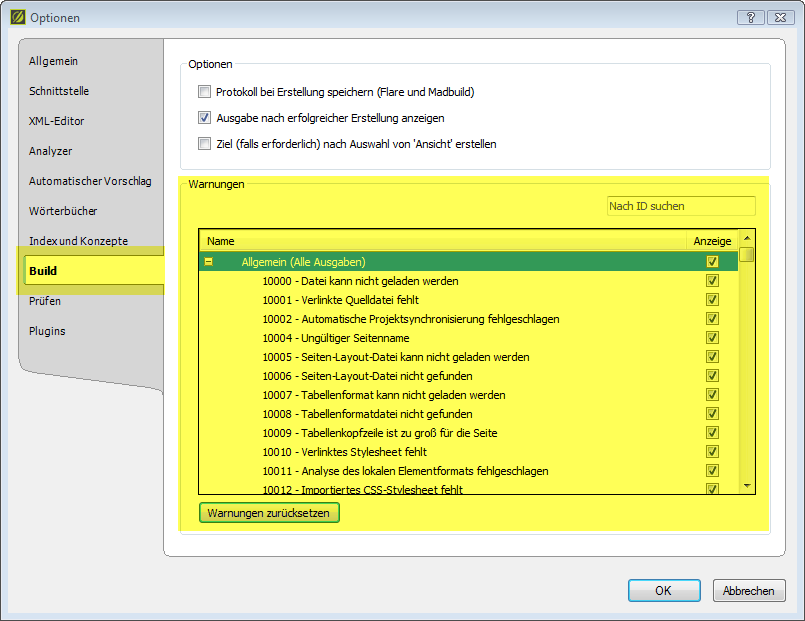Image resolution: width=805 pixels, height=621 pixels.
Task: Confirm the dialog with OK
Action: pos(663,591)
